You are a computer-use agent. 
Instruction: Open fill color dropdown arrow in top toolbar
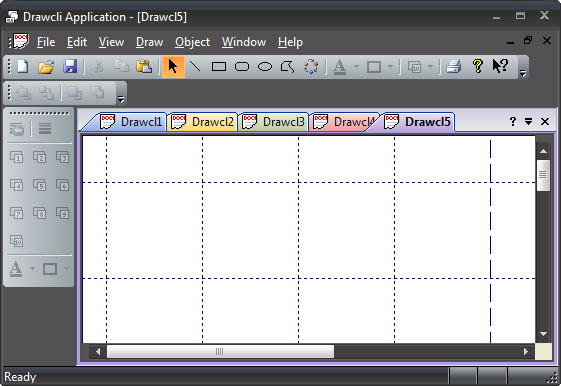[390, 67]
